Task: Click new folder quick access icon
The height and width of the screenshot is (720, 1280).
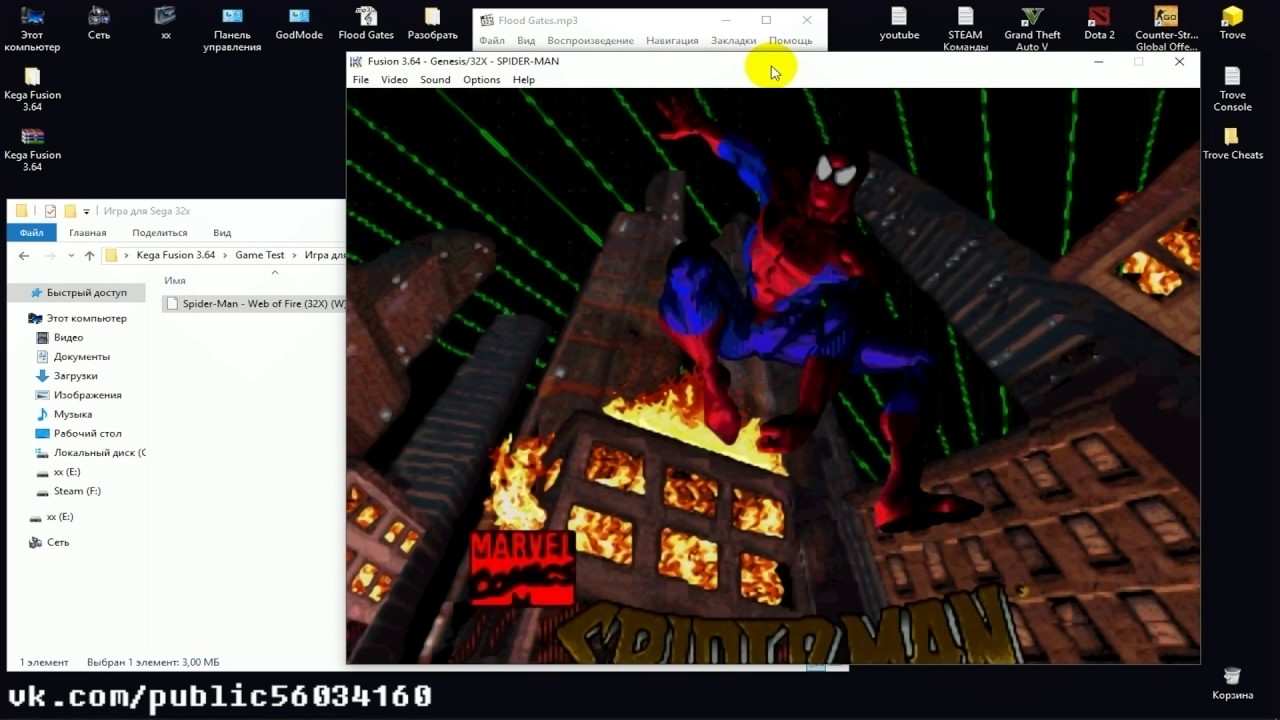Action: 70,211
